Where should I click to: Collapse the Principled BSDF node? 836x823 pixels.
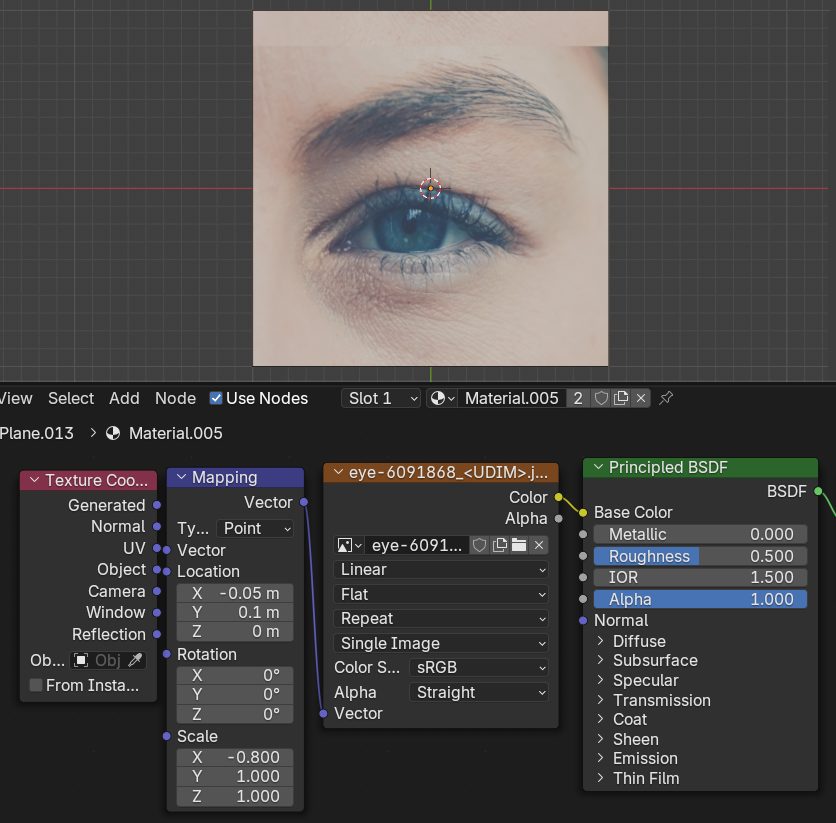pos(599,467)
